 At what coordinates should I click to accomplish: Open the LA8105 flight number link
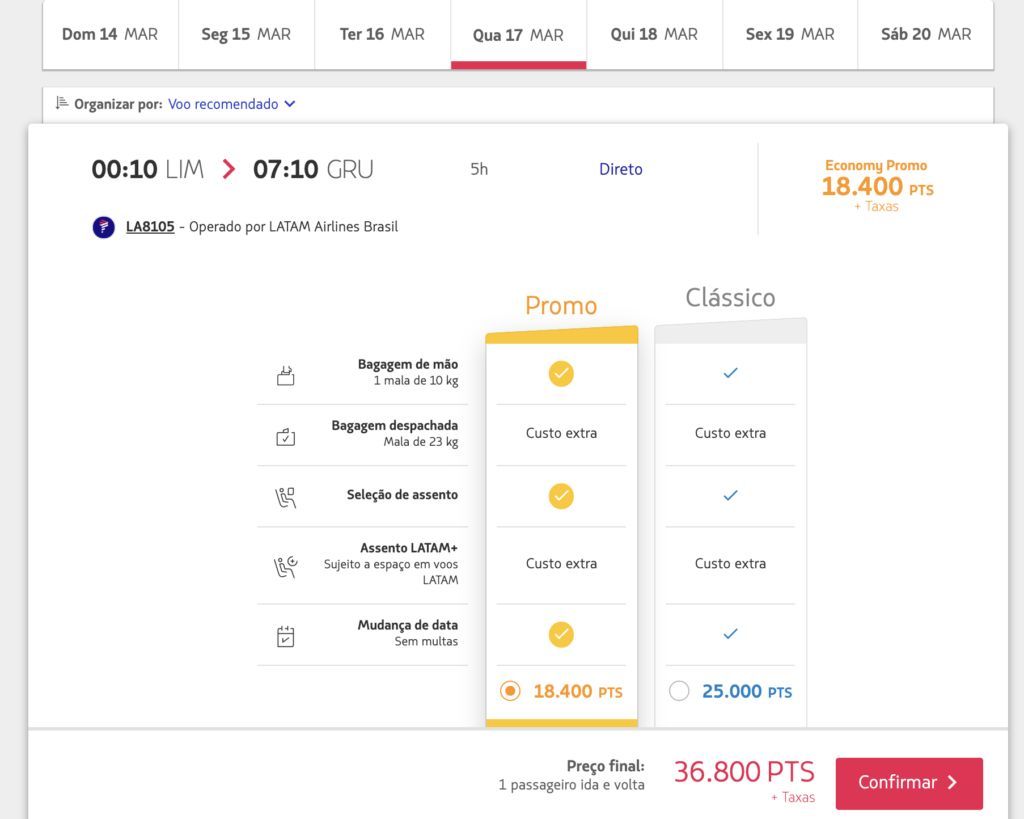(150, 227)
